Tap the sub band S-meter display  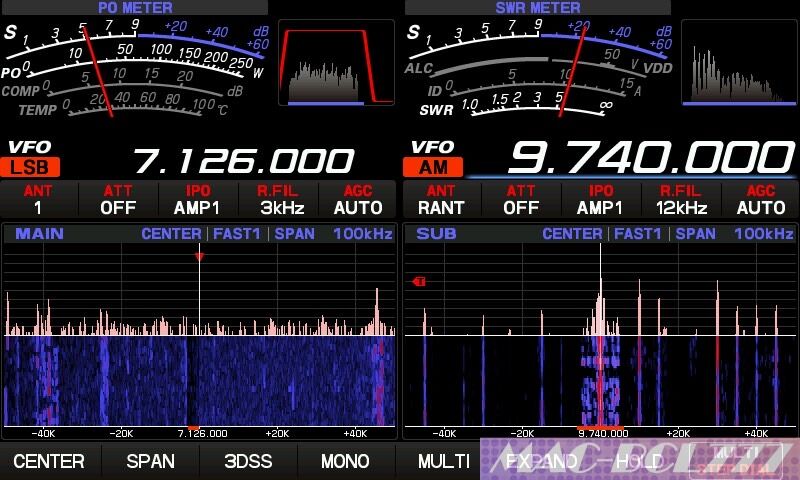click(539, 37)
